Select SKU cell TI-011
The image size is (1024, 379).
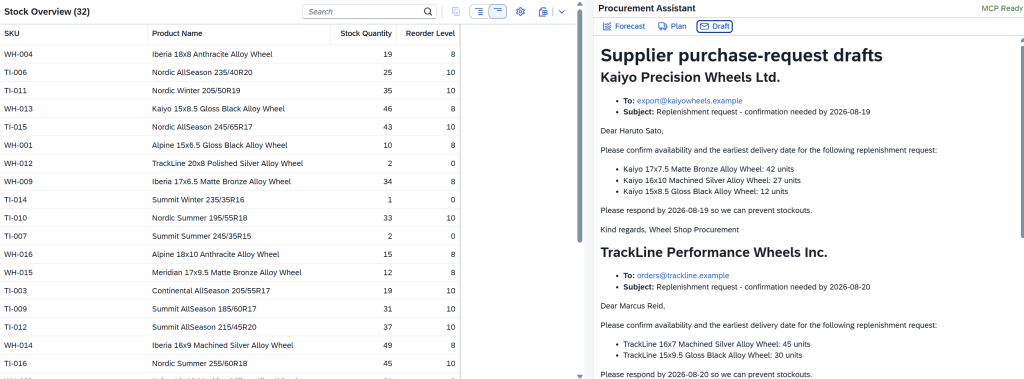tap(15, 91)
